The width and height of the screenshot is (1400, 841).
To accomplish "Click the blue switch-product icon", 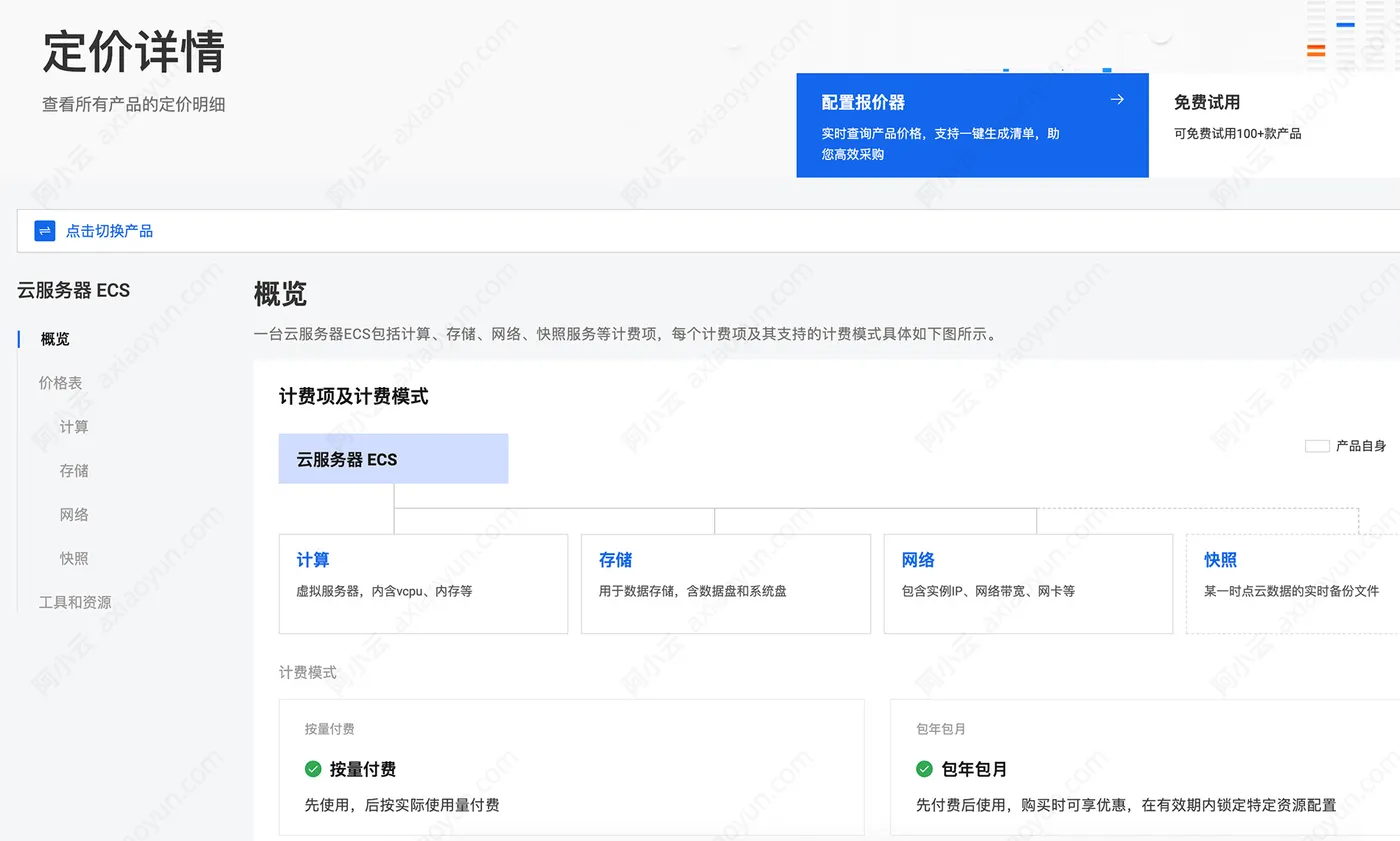I will click(45, 231).
